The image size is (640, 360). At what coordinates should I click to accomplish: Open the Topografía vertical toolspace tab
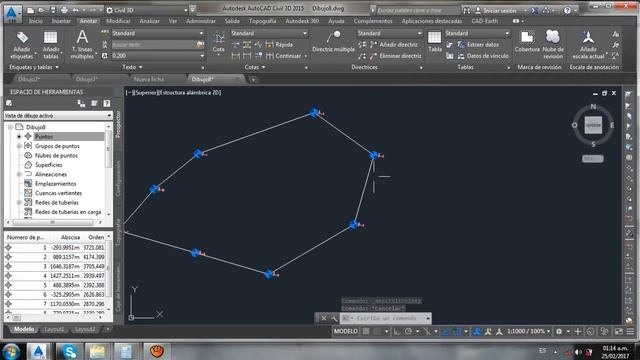tap(118, 232)
